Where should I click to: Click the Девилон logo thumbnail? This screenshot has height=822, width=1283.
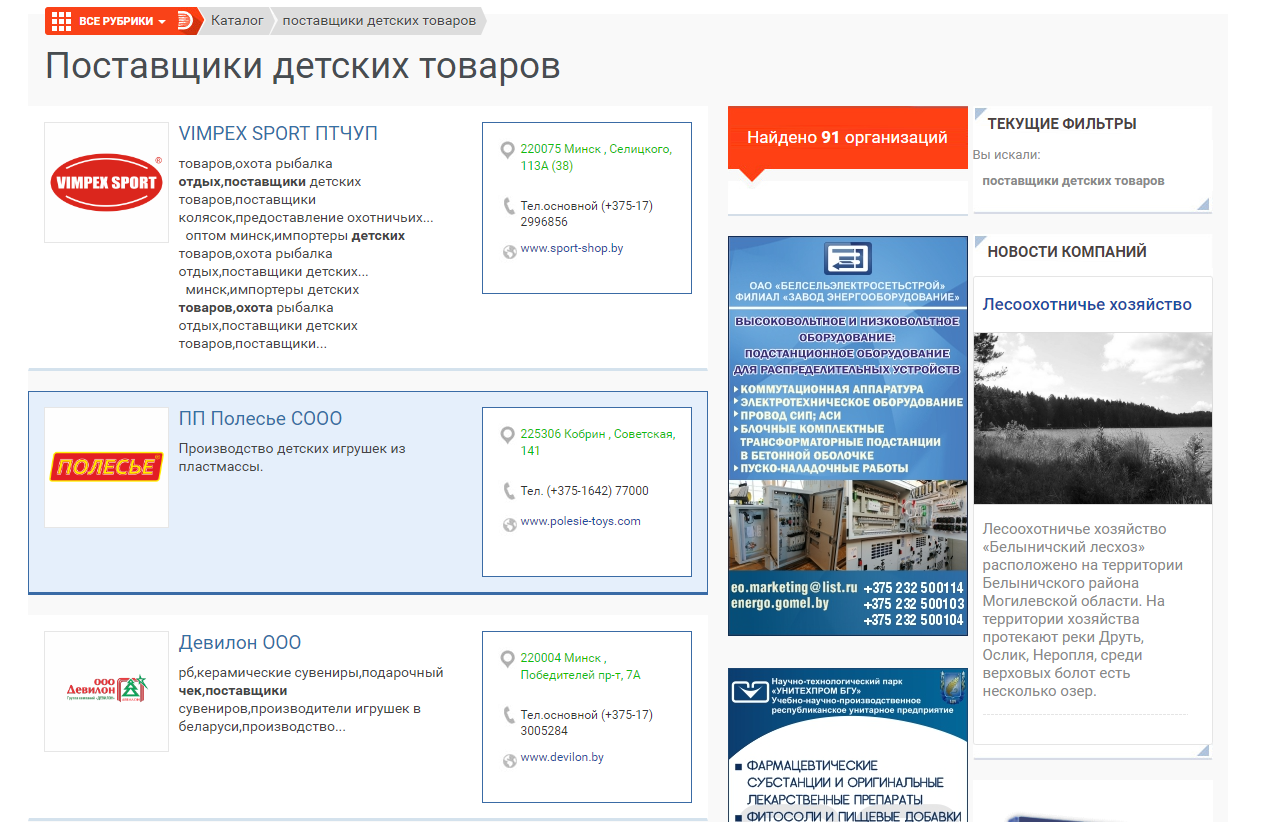[106, 691]
